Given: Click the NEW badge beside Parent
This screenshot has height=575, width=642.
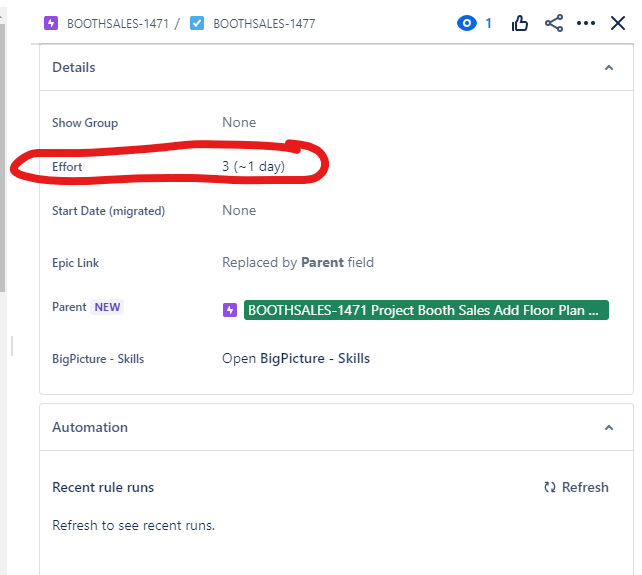Looking at the screenshot, I should [x=107, y=307].
